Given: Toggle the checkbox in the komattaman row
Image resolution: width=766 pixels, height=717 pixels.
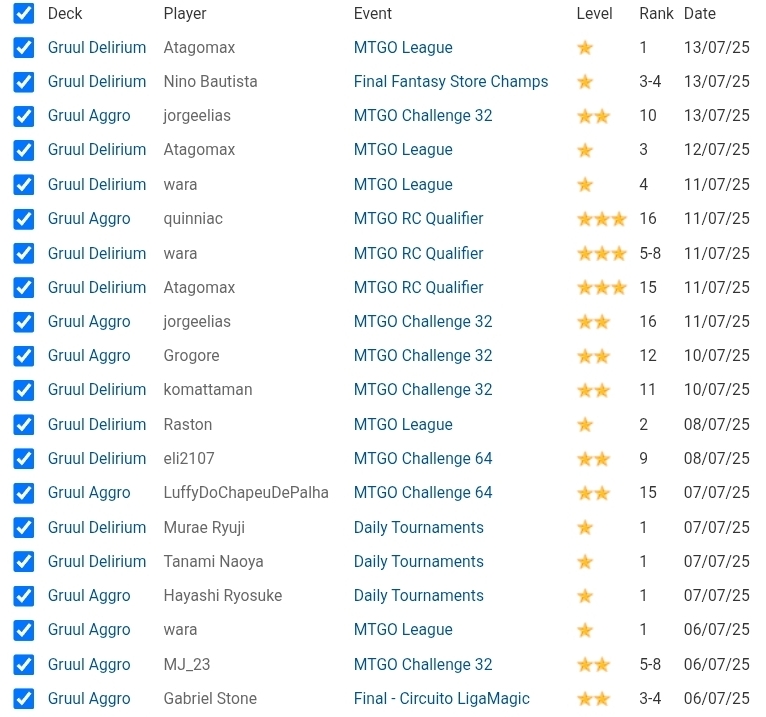Looking at the screenshot, I should click(x=23, y=390).
